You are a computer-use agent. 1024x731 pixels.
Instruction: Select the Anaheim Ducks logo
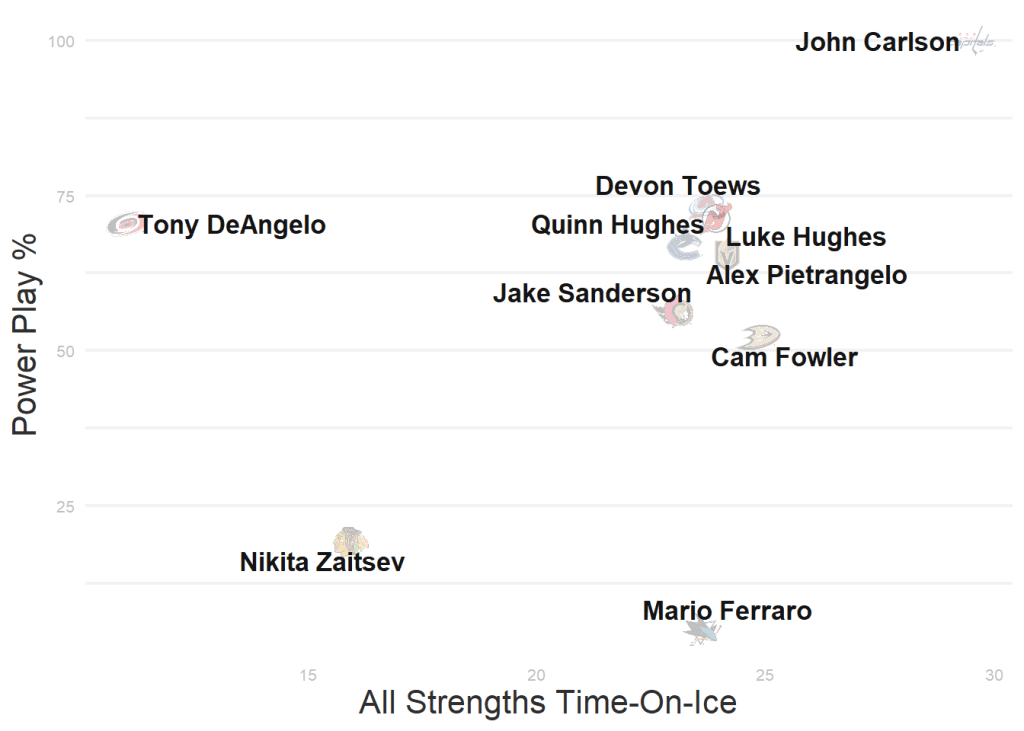tap(760, 335)
